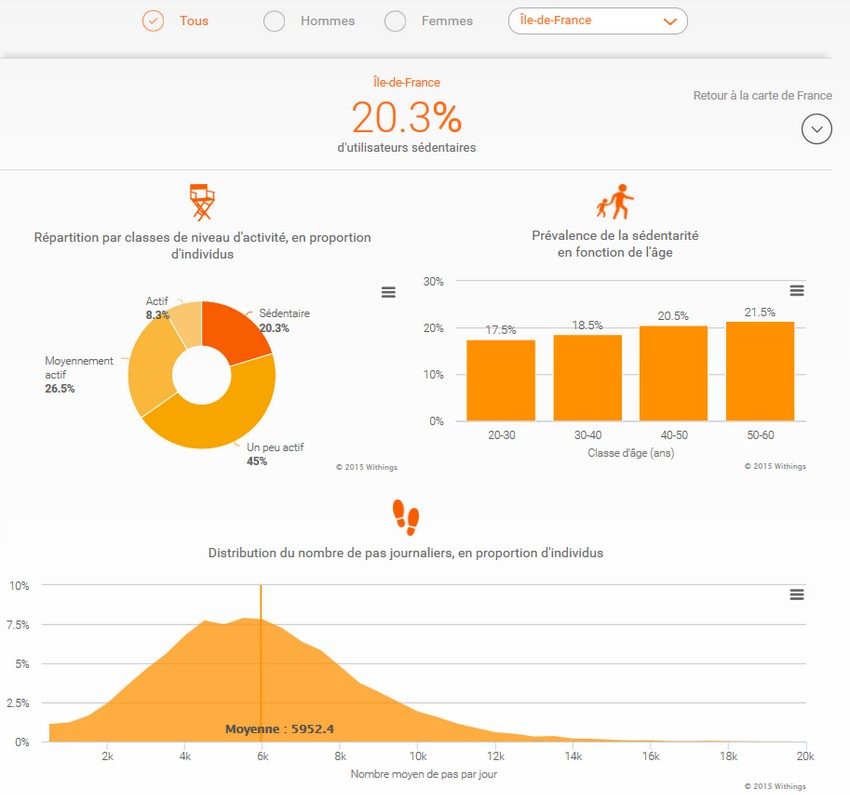Click the adult and child walking icon
The image size is (850, 795).
pos(615,201)
